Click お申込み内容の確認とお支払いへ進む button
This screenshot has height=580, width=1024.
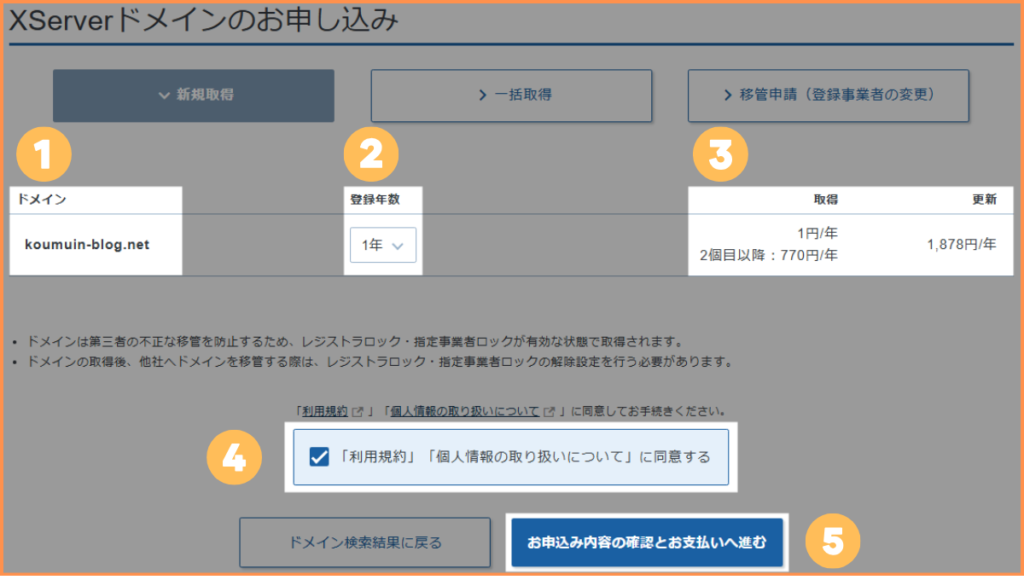pos(647,542)
